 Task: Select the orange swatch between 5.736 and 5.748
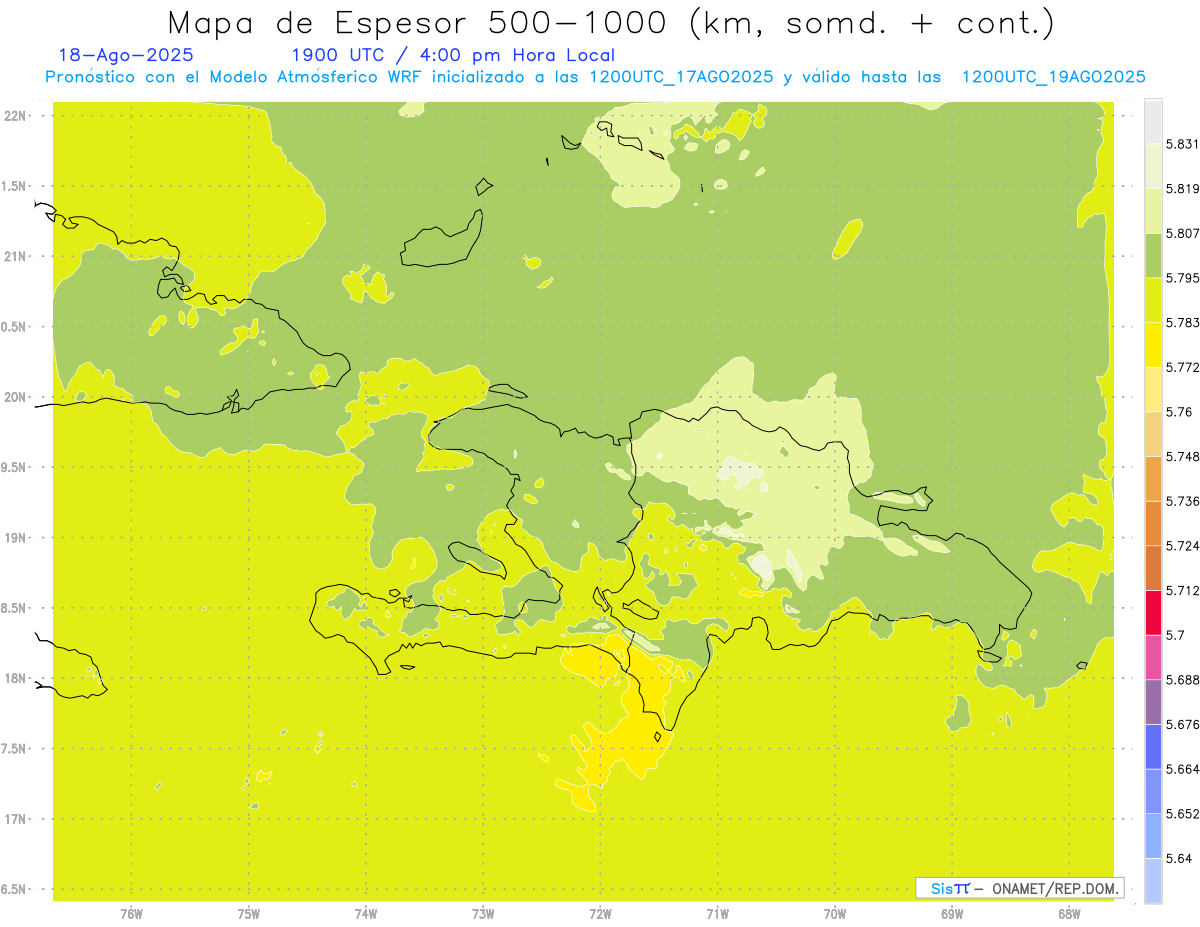point(1153,478)
